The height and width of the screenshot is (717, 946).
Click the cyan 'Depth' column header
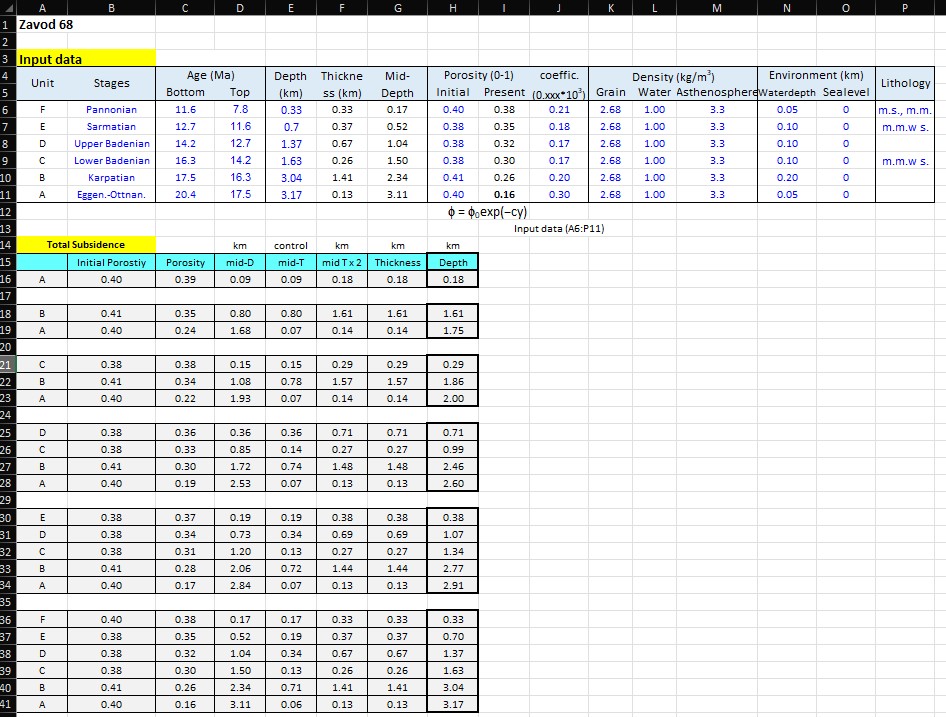[453, 263]
